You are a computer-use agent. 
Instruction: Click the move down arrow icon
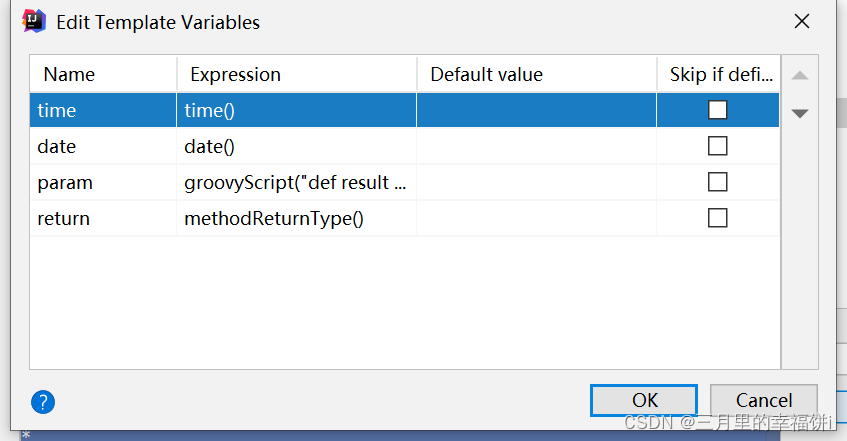tap(800, 113)
